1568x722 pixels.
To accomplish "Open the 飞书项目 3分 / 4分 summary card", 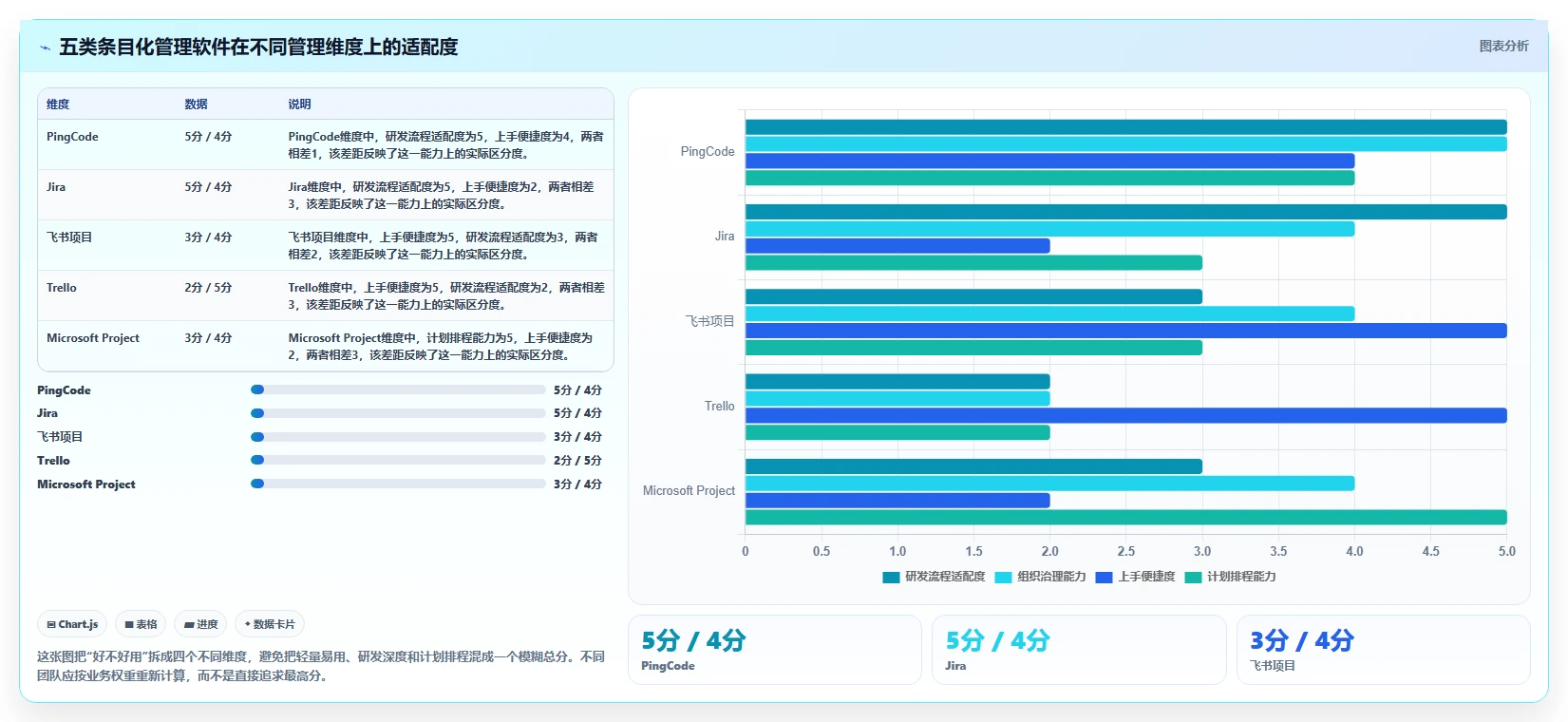I will (x=1383, y=650).
